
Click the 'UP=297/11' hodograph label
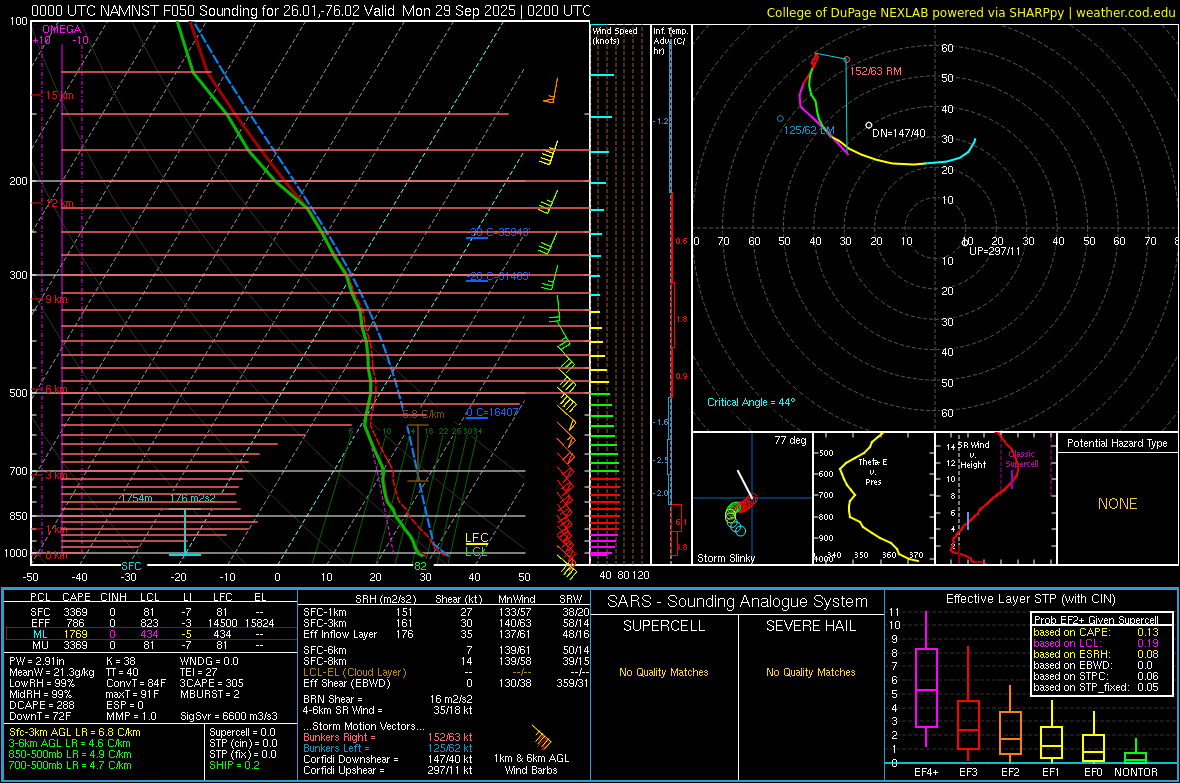[995, 251]
